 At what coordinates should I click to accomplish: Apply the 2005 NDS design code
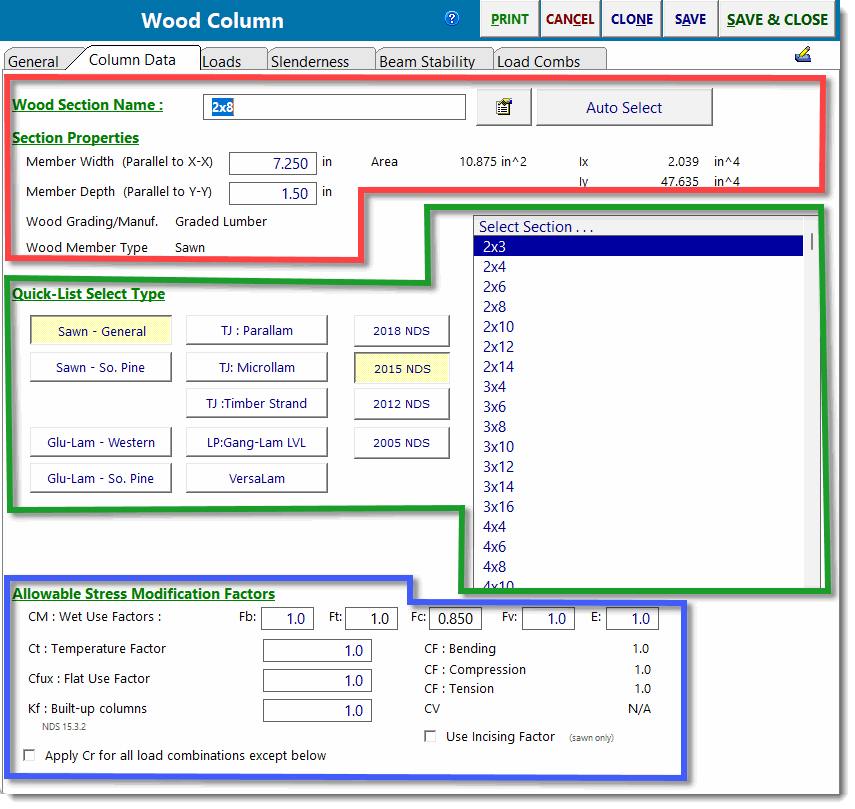(x=401, y=442)
